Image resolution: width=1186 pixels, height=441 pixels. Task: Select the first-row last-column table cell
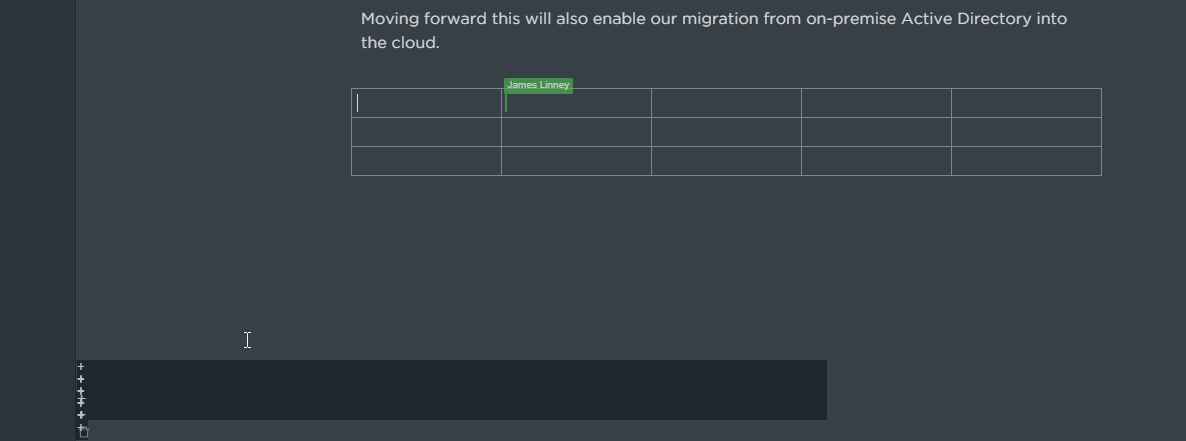tap(1026, 103)
